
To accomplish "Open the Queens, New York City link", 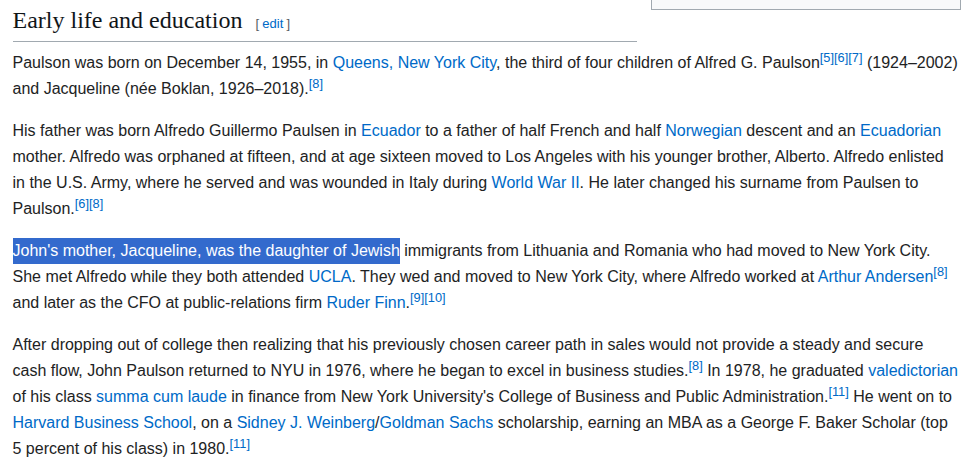I will click(414, 62).
